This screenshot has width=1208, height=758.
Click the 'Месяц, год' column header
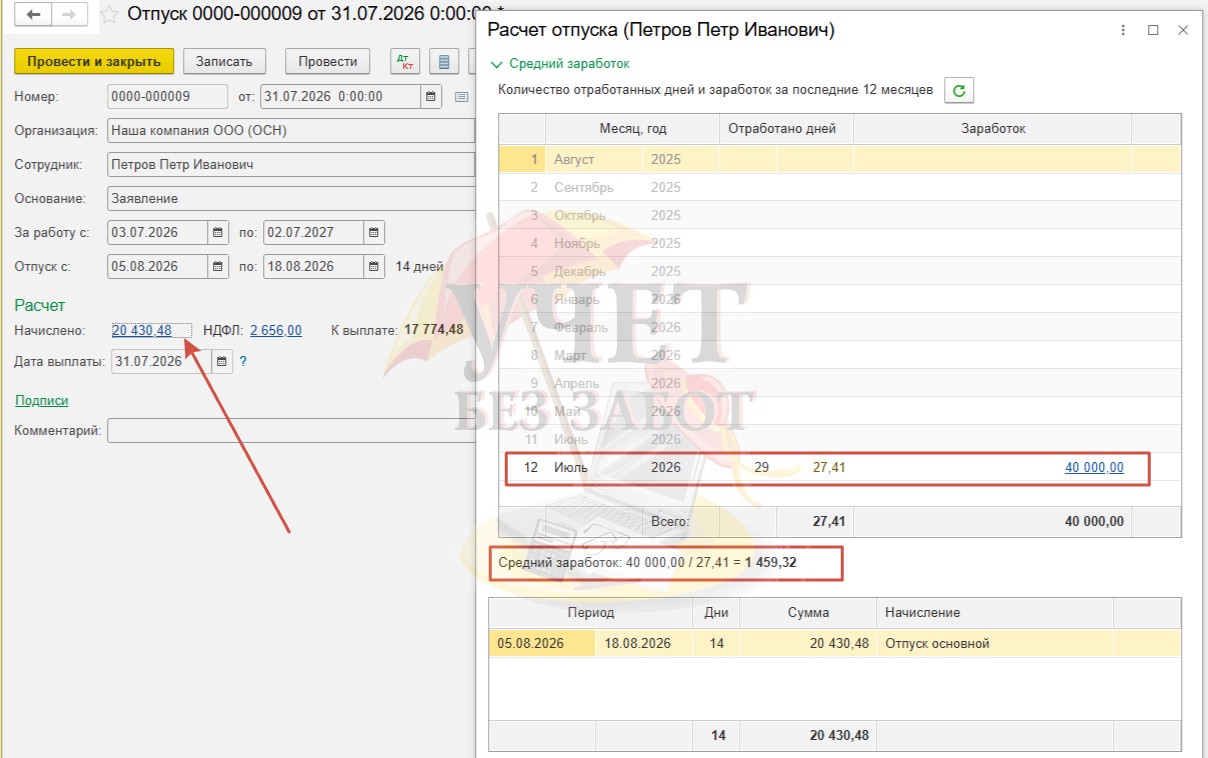633,129
